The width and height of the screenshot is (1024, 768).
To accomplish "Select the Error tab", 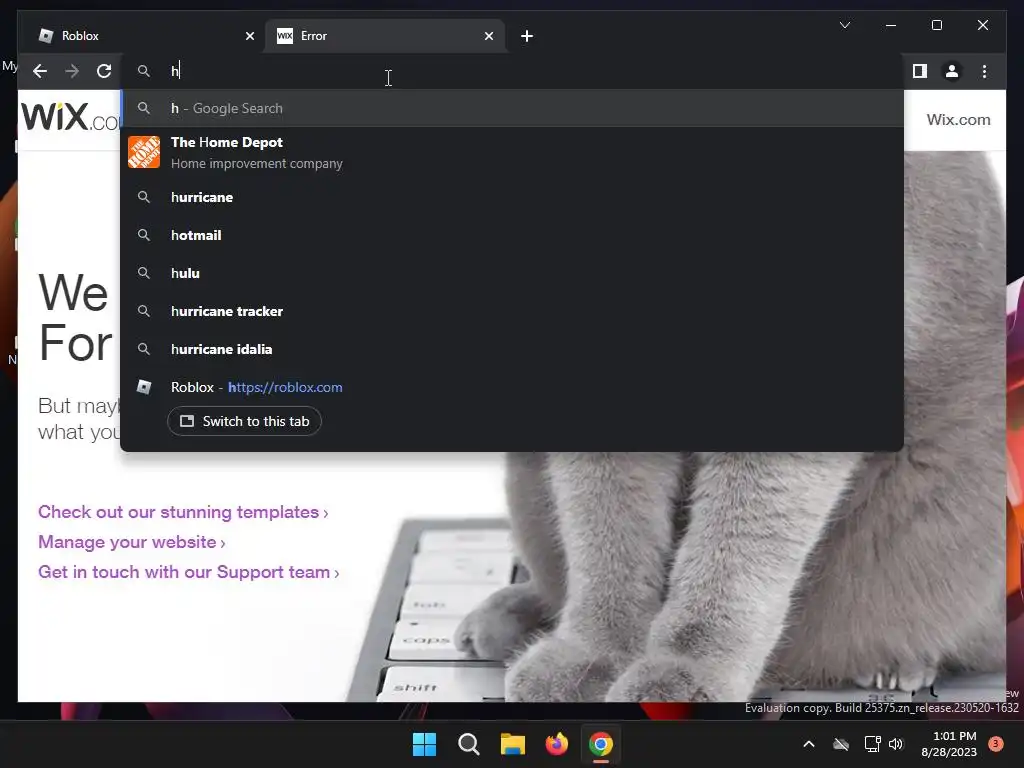I will click(x=385, y=36).
